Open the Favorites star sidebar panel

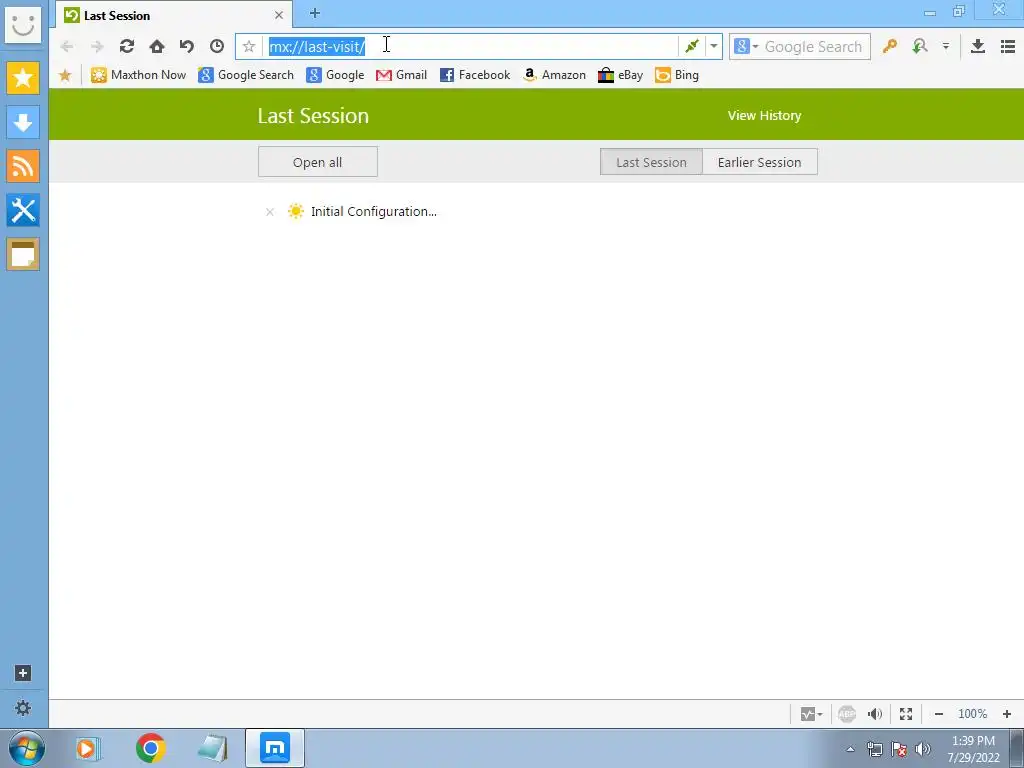click(x=23, y=78)
